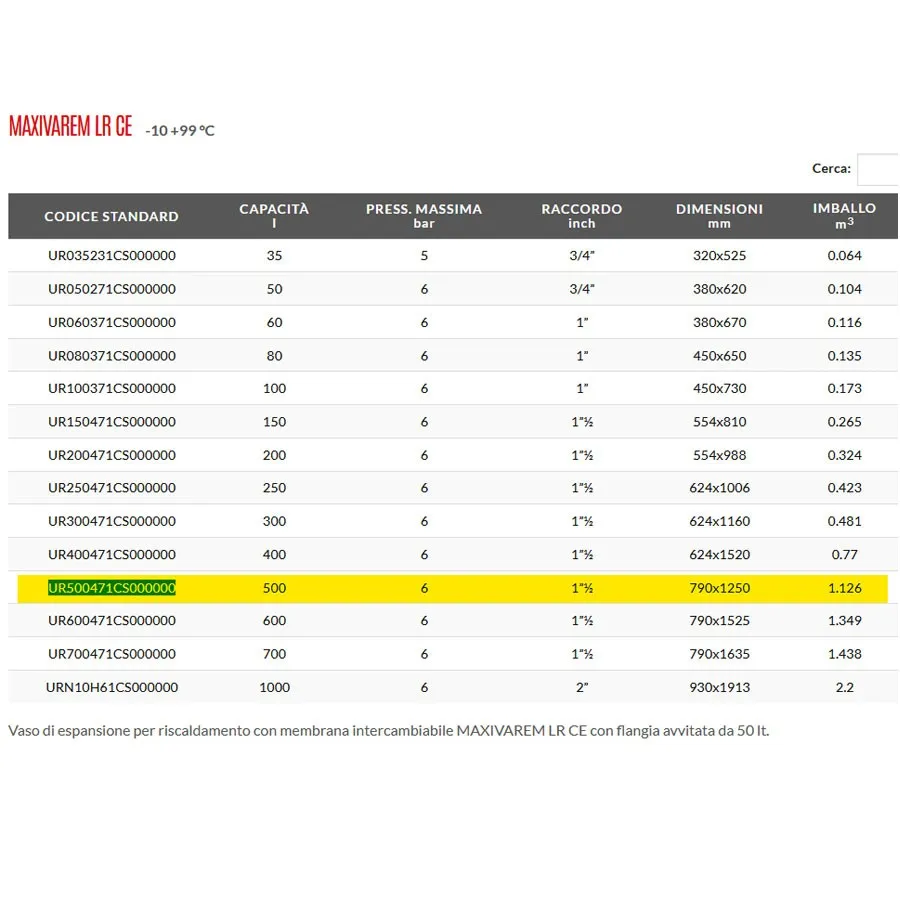
Task: Click packaging value 0.77
Action: click(x=844, y=554)
